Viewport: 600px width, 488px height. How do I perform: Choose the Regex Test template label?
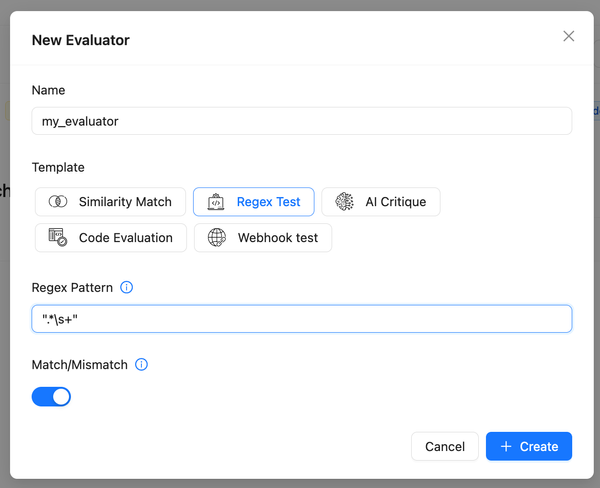pyautogui.click(x=268, y=202)
